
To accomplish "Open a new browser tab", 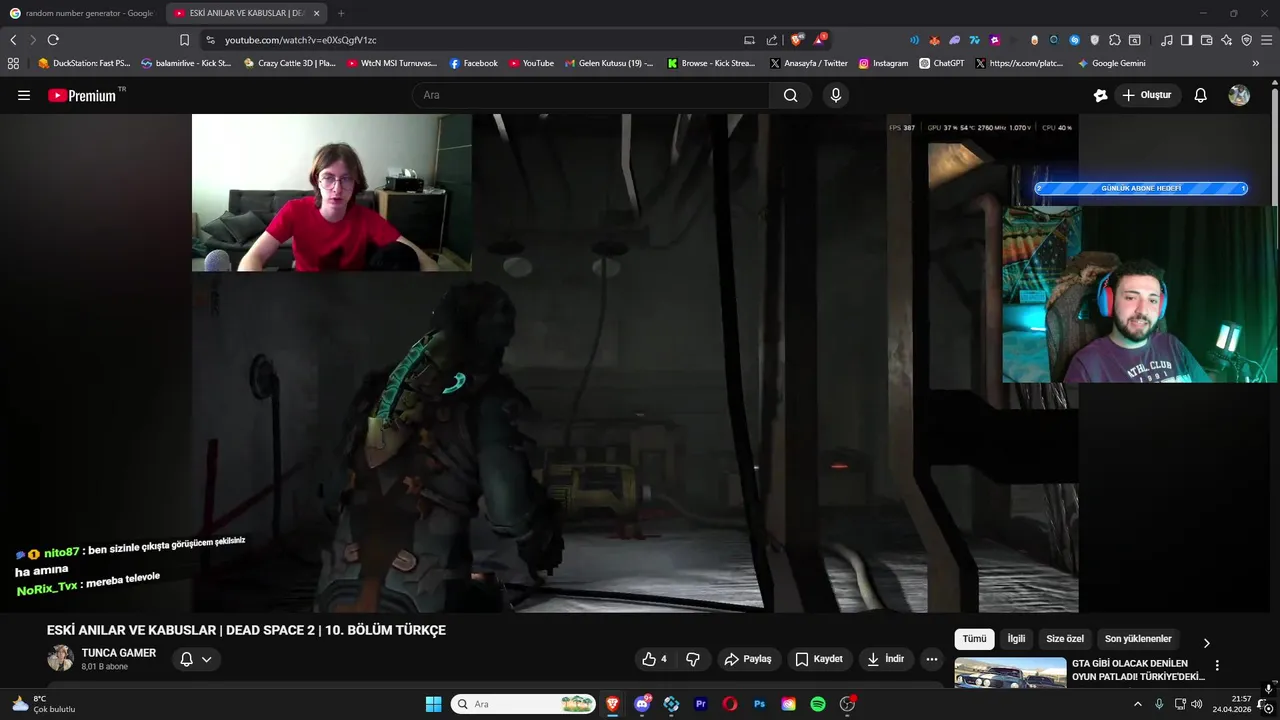I will pos(341,13).
